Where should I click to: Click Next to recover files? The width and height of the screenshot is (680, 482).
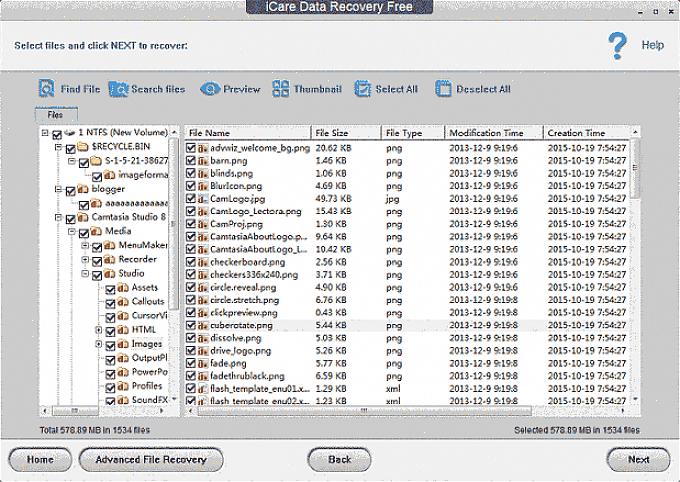coord(638,459)
